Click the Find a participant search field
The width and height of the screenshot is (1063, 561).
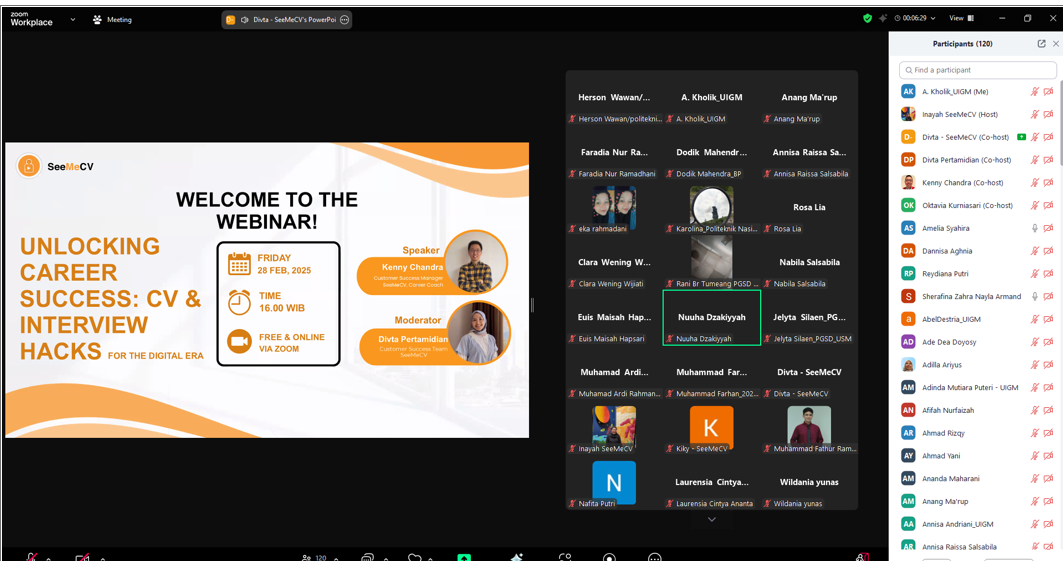click(x=978, y=70)
